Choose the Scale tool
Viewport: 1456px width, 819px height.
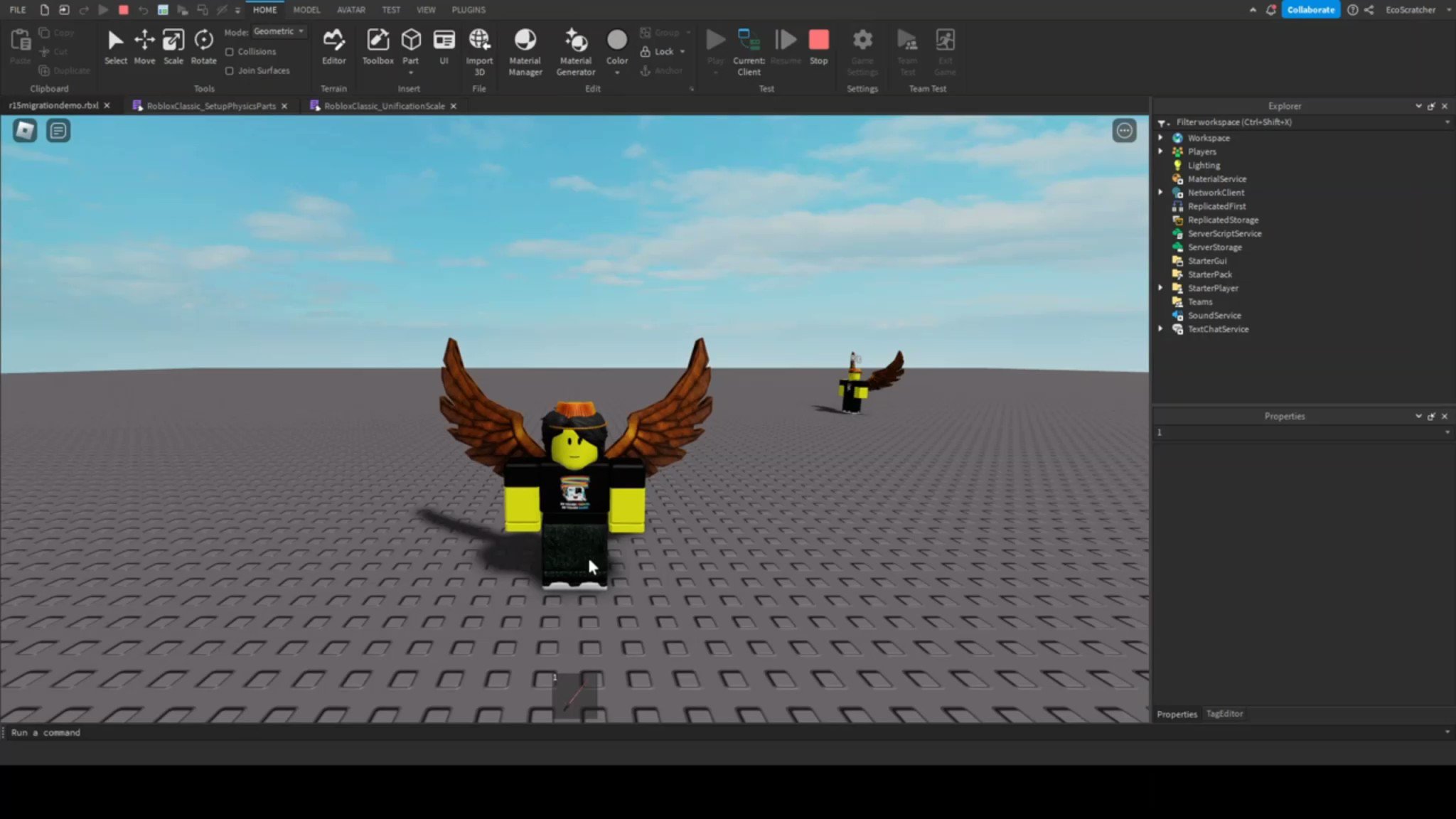click(x=173, y=47)
